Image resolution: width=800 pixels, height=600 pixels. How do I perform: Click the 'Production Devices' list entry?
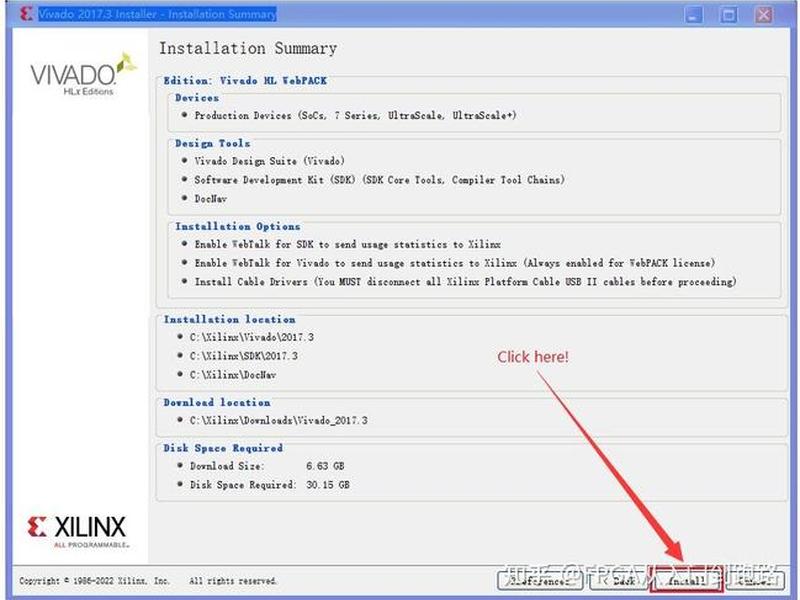(x=355, y=115)
